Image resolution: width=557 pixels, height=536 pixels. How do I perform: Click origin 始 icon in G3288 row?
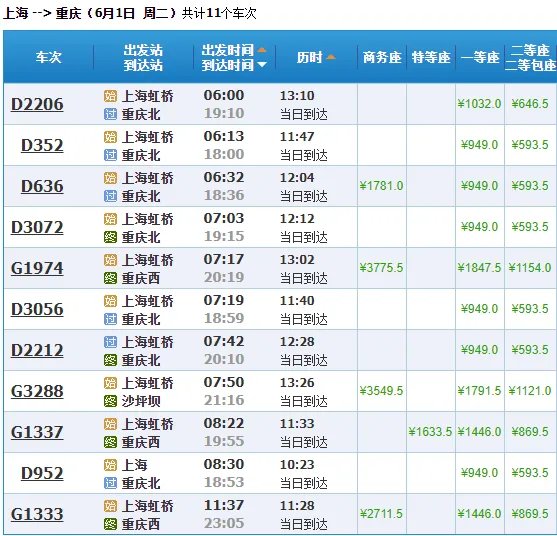point(110,383)
